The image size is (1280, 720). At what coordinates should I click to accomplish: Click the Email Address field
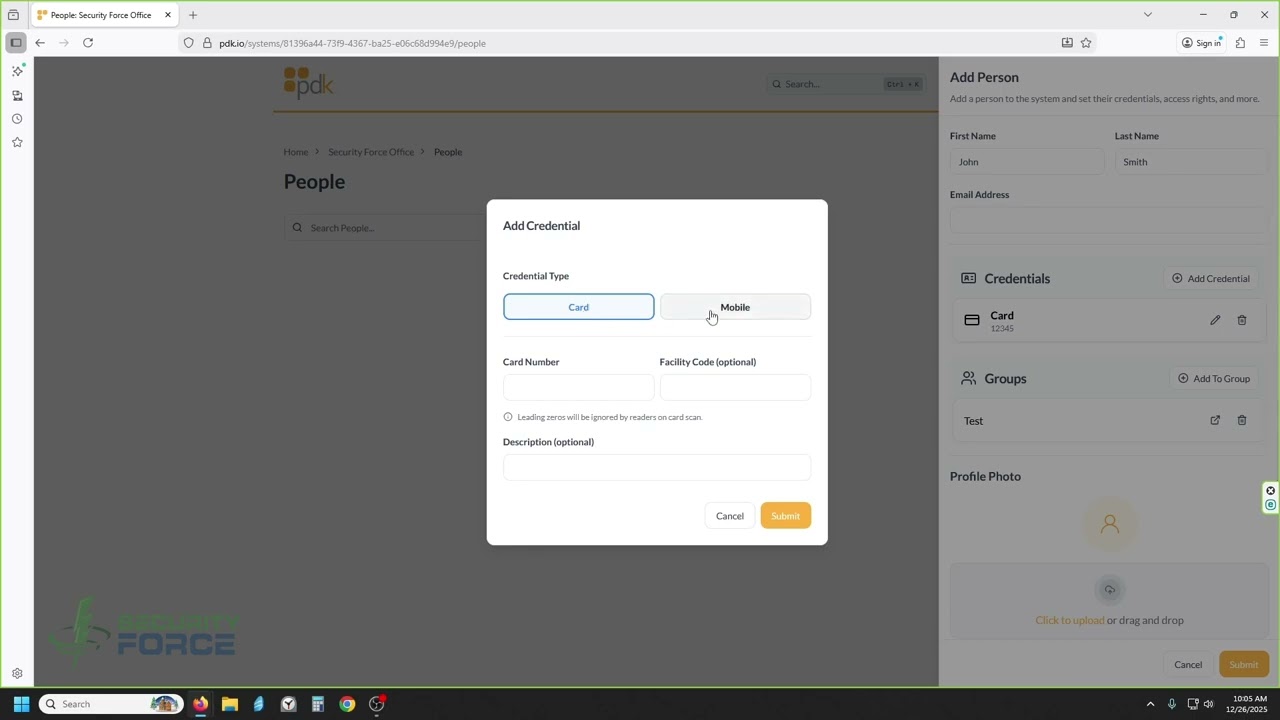pyautogui.click(x=1109, y=221)
